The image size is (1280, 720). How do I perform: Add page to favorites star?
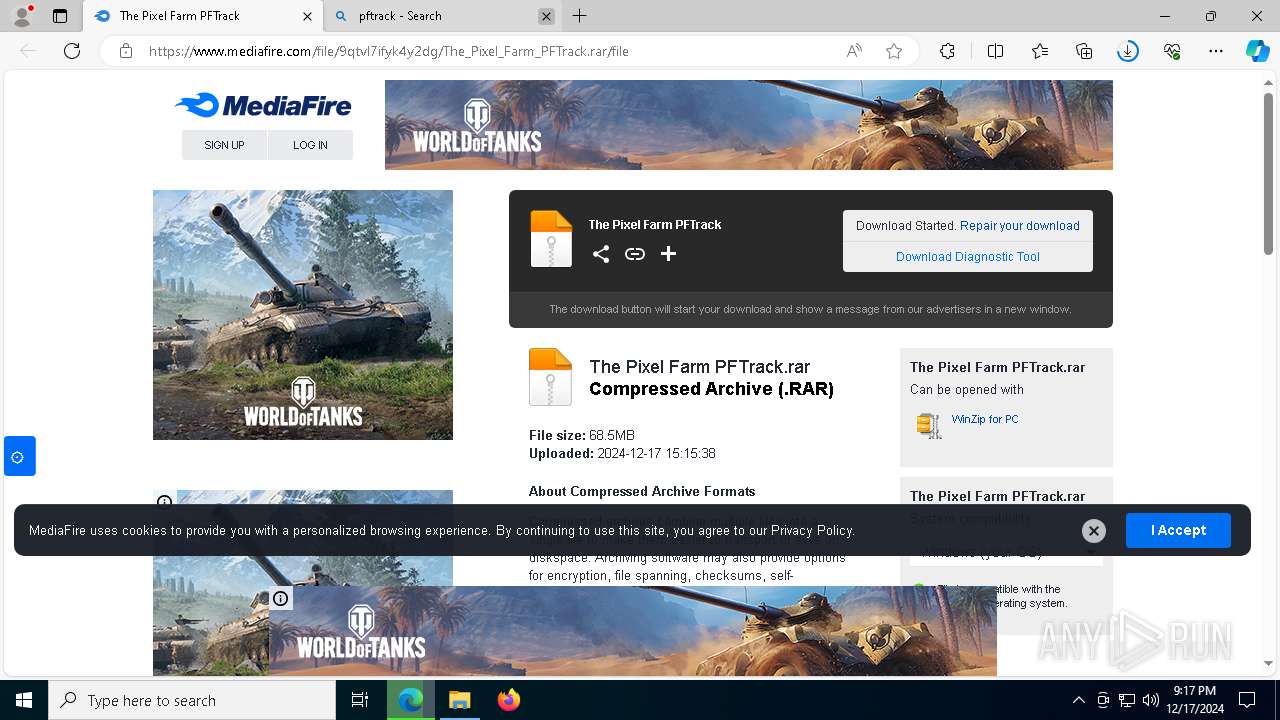click(894, 51)
